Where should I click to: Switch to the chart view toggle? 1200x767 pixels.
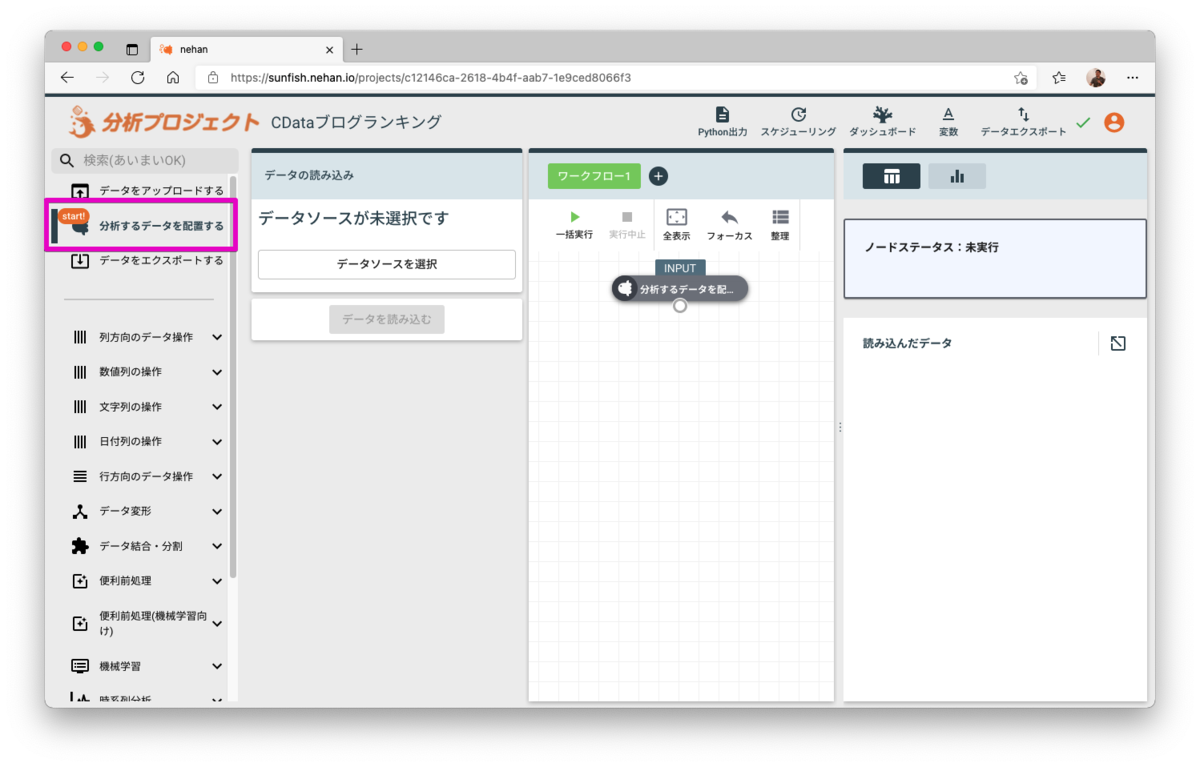(957, 175)
